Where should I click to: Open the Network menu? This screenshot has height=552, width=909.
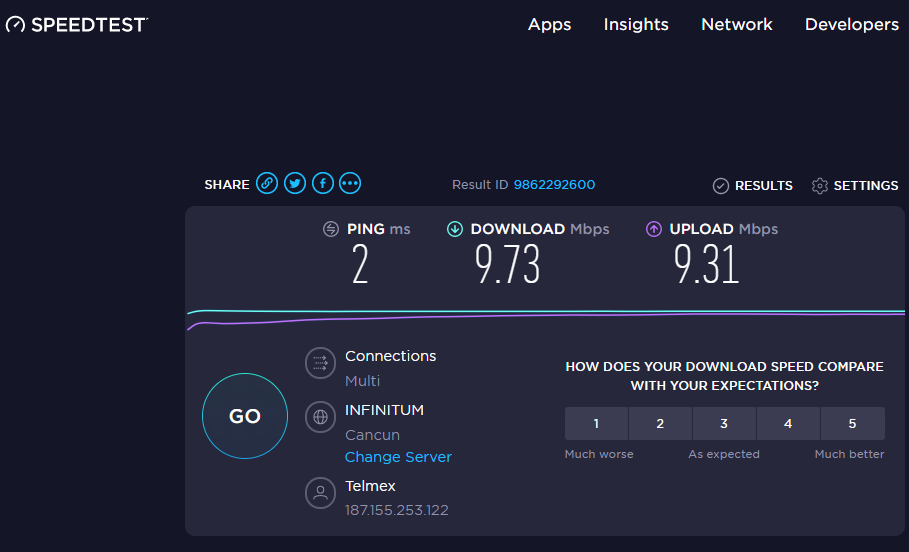(x=737, y=25)
